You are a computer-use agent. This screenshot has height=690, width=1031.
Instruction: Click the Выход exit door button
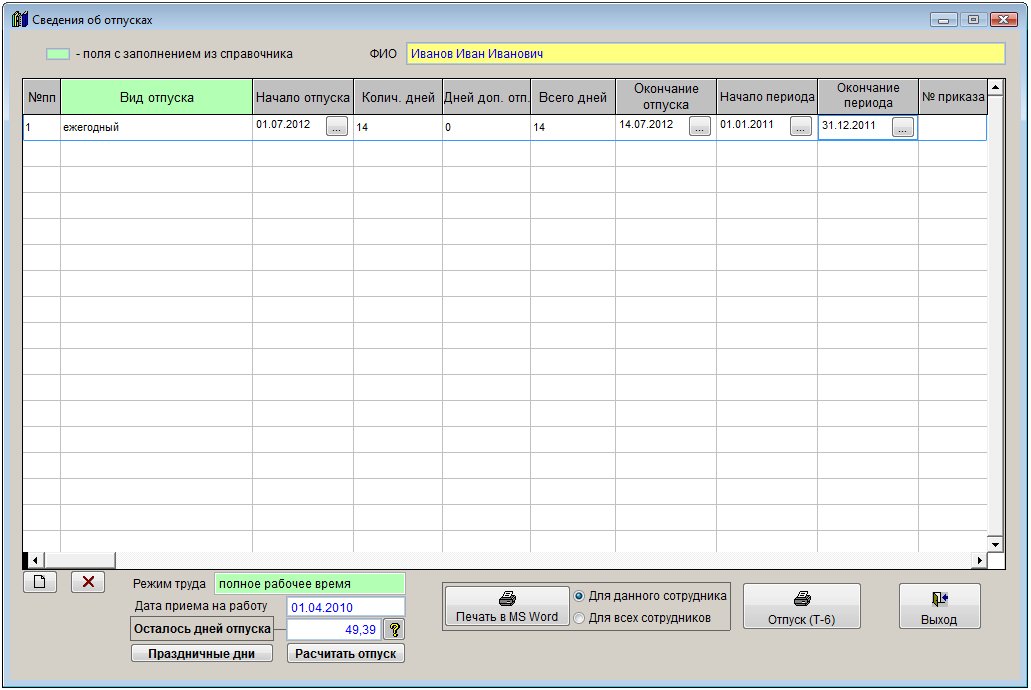click(x=939, y=607)
